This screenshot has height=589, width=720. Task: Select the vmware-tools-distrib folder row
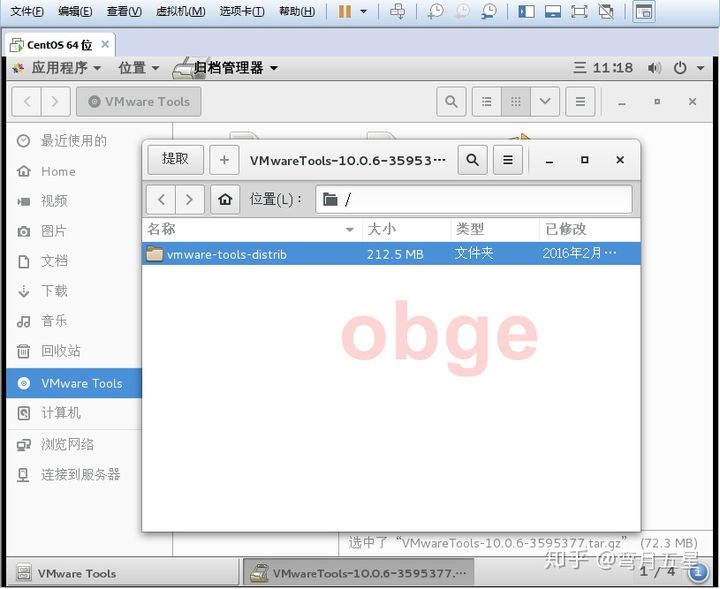point(391,253)
